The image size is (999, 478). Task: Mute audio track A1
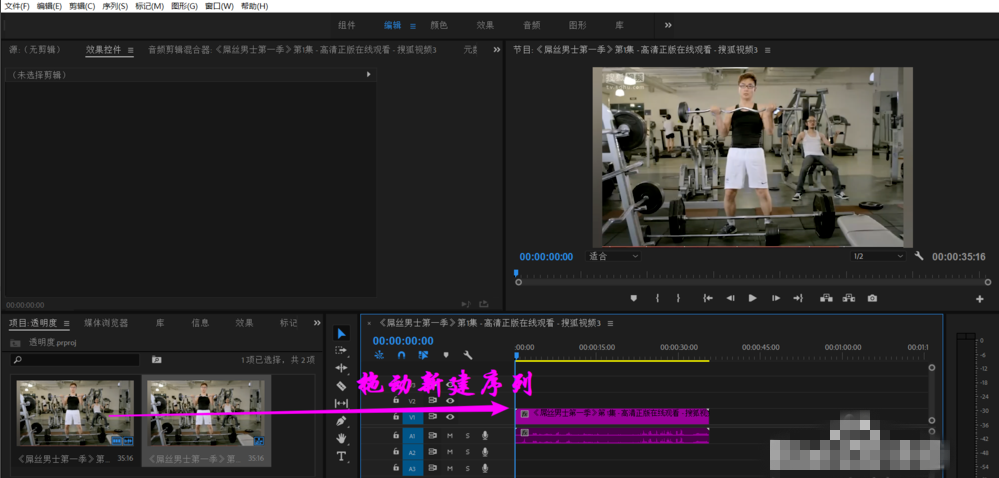click(450, 436)
